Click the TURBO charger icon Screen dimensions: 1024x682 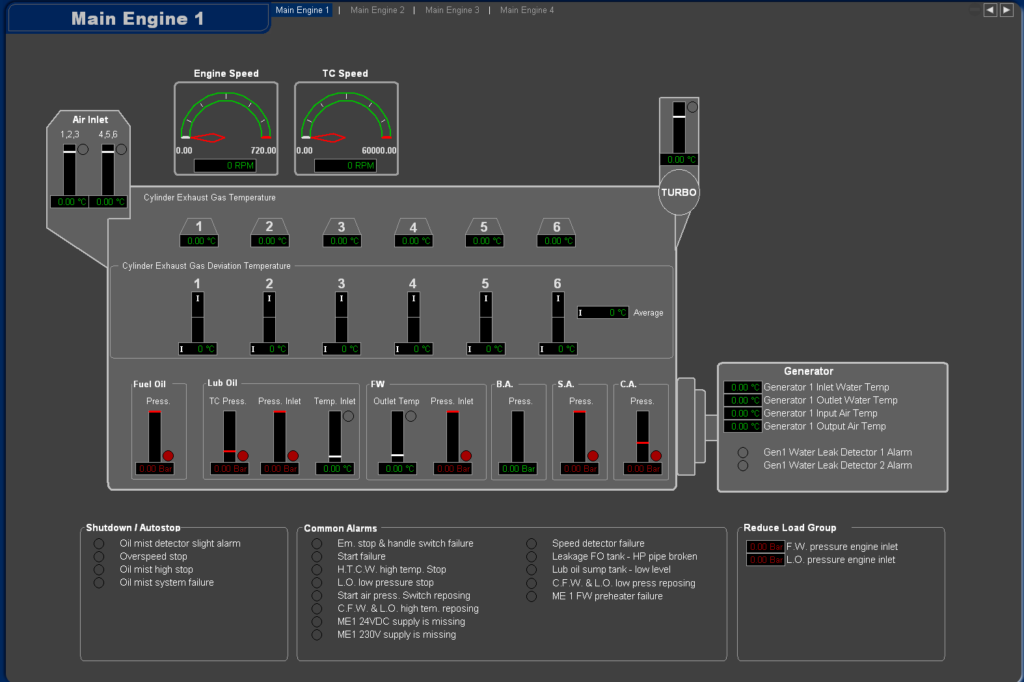coord(678,192)
